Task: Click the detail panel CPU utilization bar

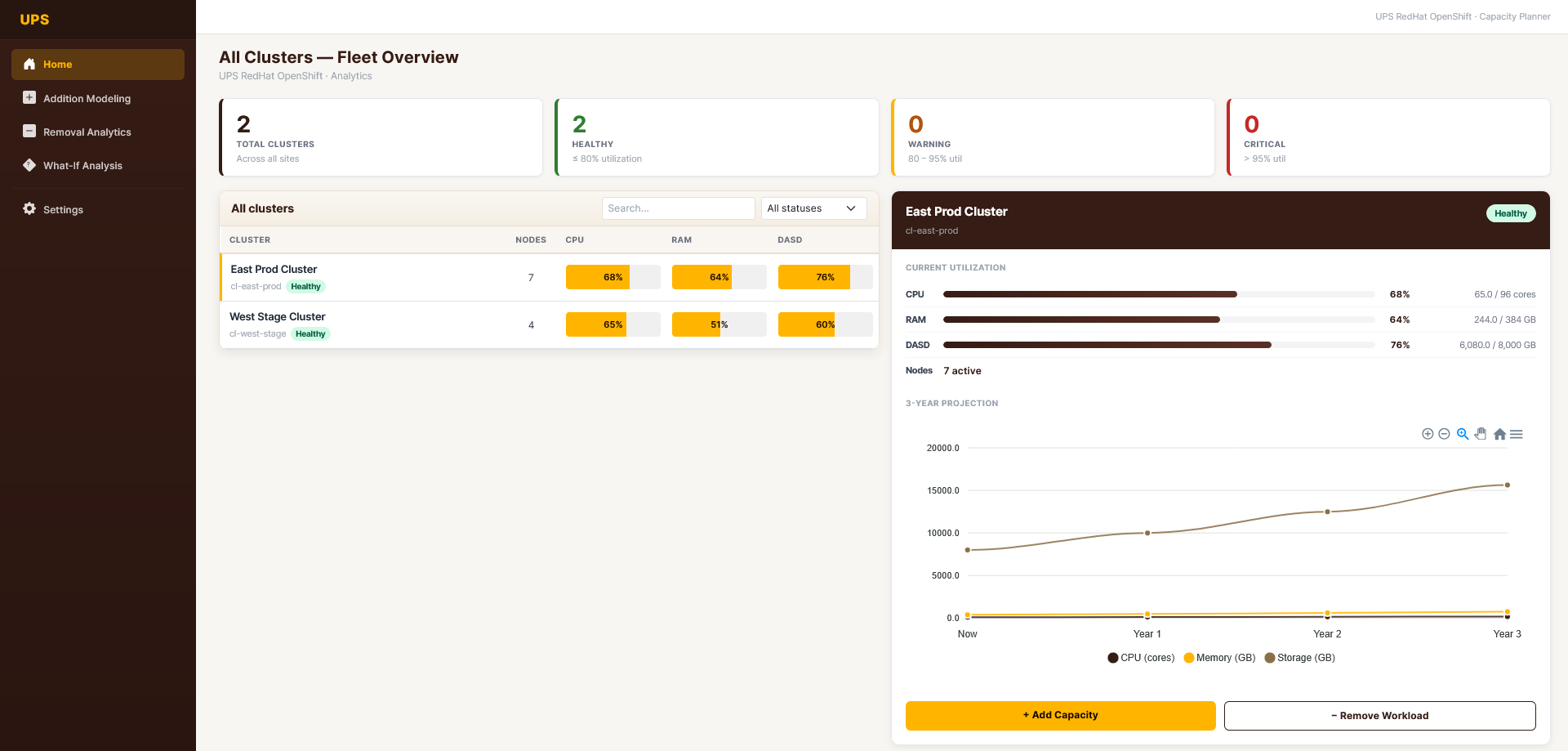Action: tap(1158, 294)
